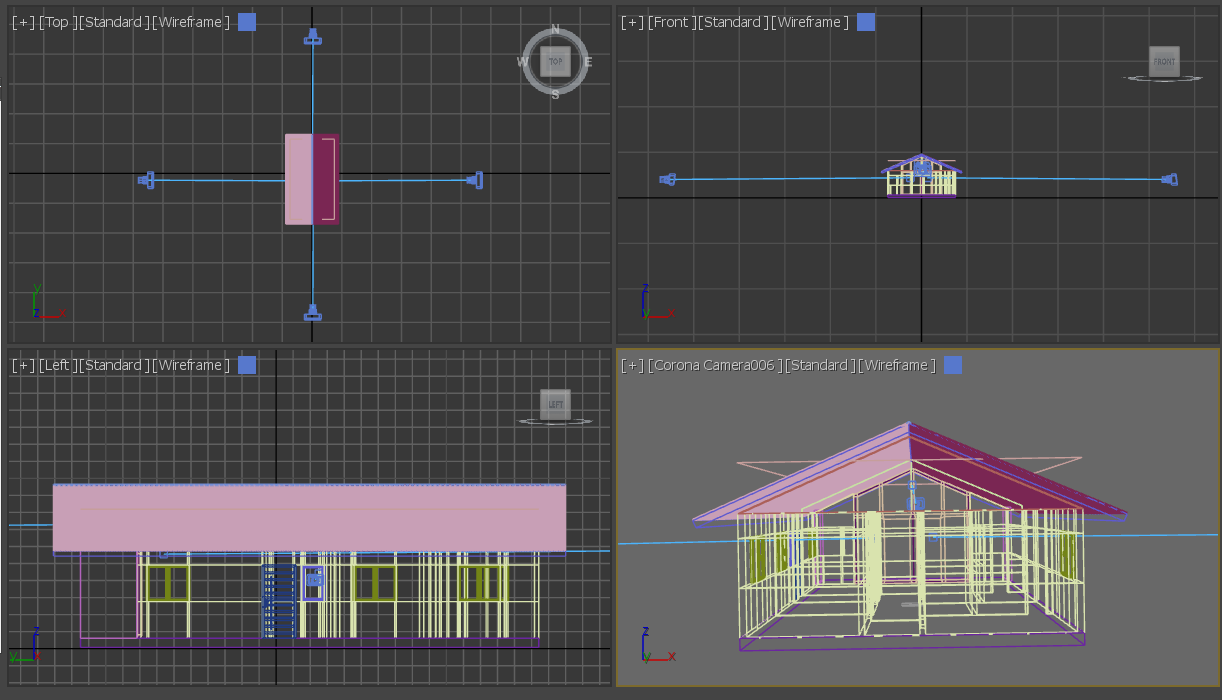This screenshot has width=1222, height=700.
Task: Select the camera icon left of the roof in Top viewport
Action: pos(147,180)
